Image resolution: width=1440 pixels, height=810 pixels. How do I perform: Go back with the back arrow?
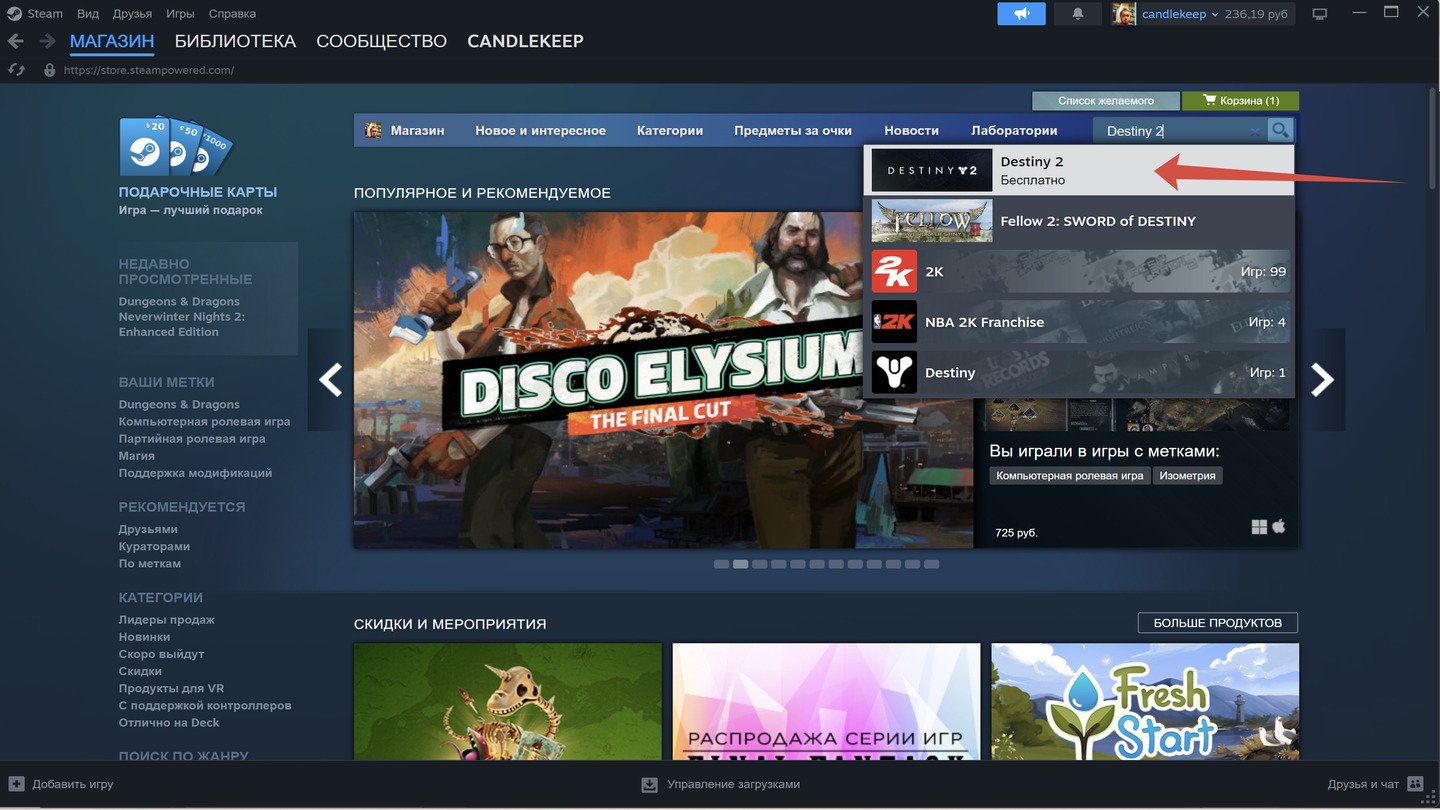pos(16,41)
